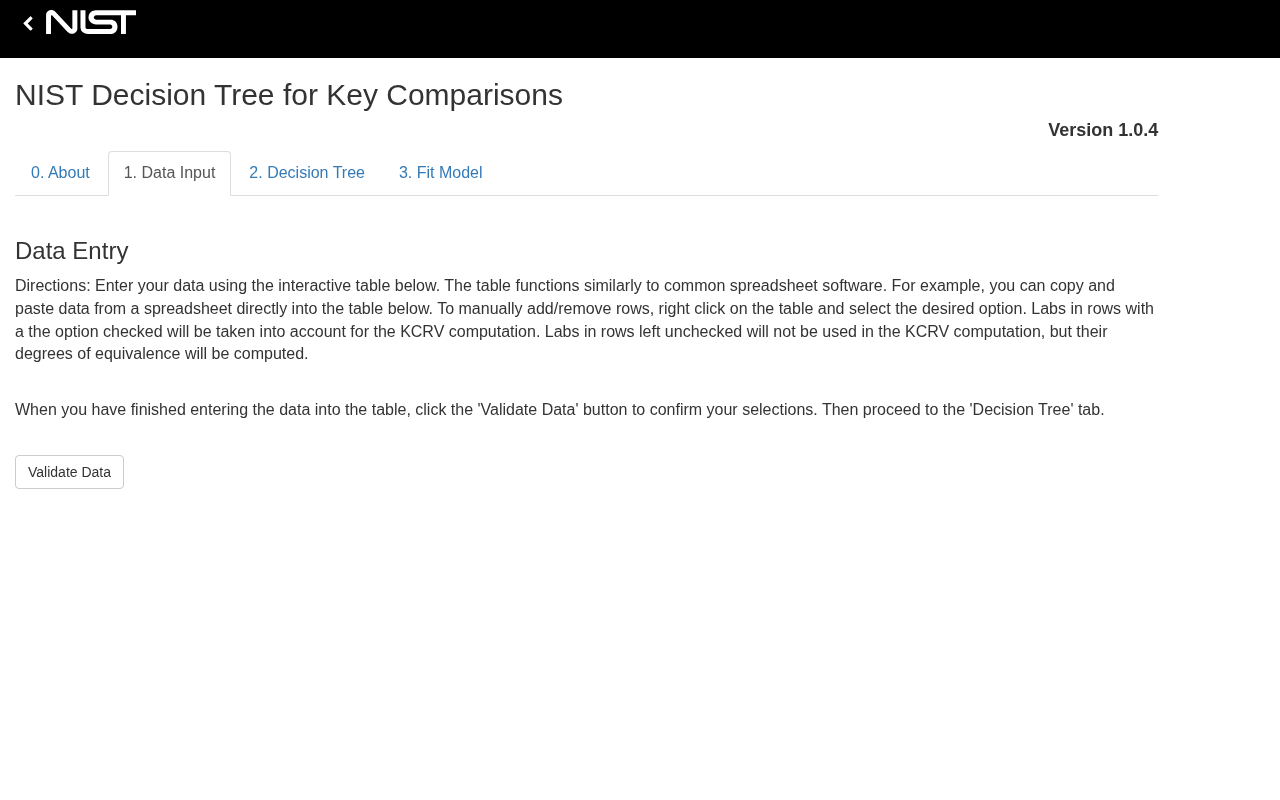Switch to the 2. Decision Tree tab
Image resolution: width=1280 pixels, height=800 pixels.
click(306, 173)
